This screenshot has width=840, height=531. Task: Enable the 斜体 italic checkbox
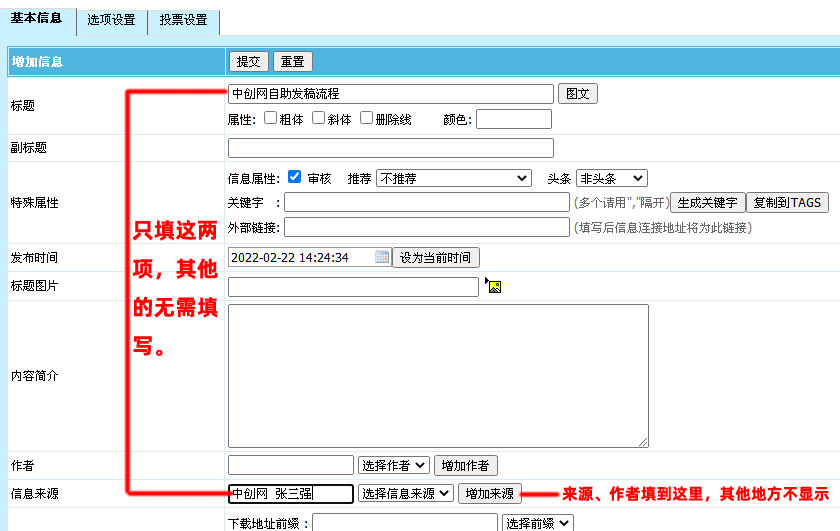(x=319, y=118)
